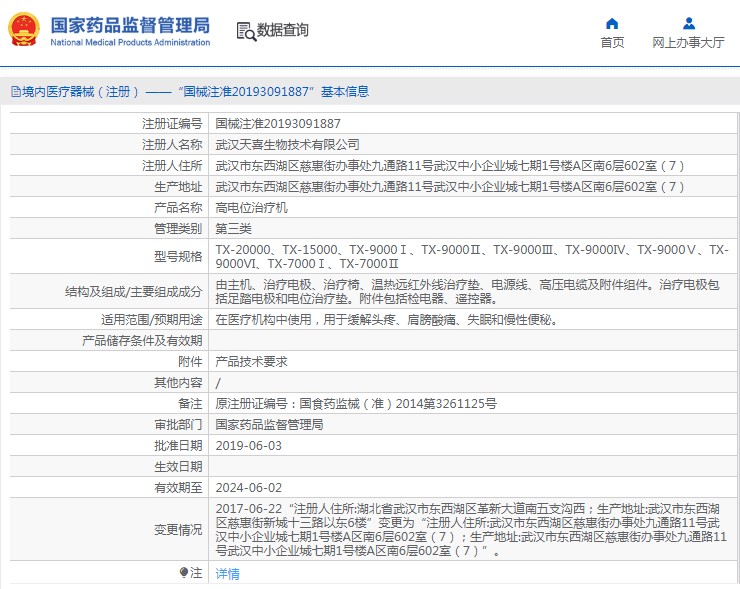
Task: Click approval date 2019-06-03
Action: pos(249,446)
